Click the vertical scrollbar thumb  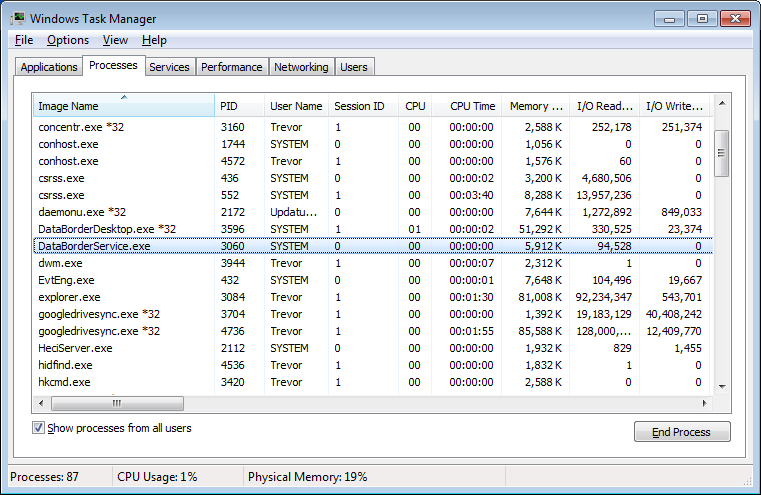(722, 150)
